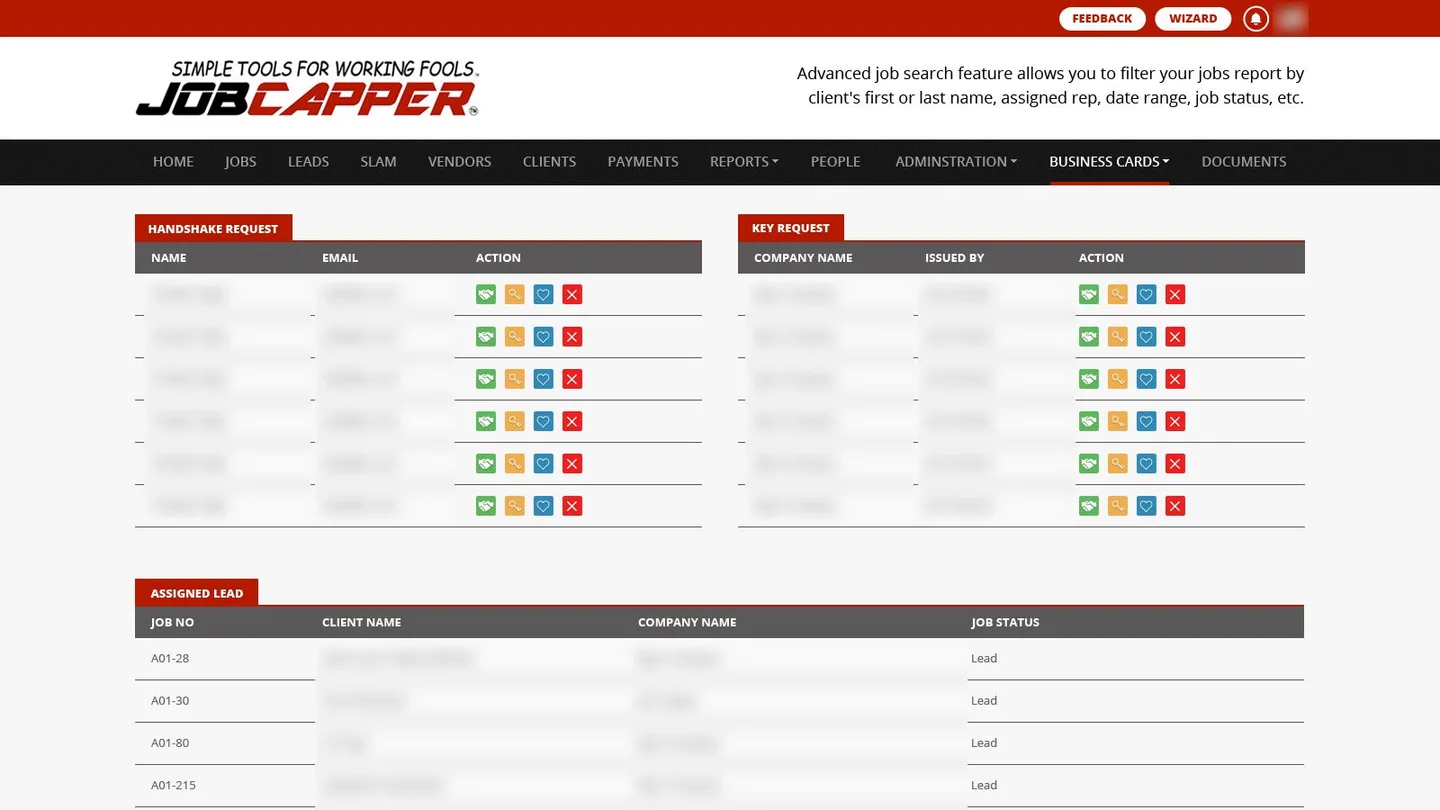1440x810 pixels.
Task: Click blue heart icon in first Key Request row
Action: (1147, 294)
